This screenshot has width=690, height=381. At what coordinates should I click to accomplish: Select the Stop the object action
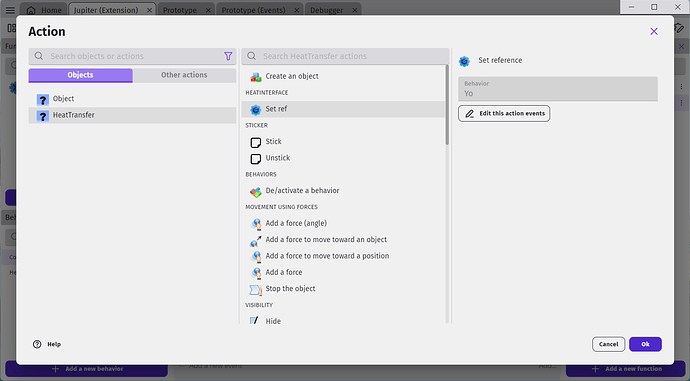click(343, 289)
